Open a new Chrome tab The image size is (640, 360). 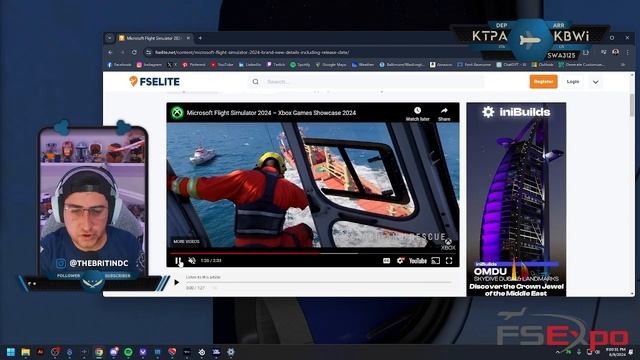click(x=200, y=38)
